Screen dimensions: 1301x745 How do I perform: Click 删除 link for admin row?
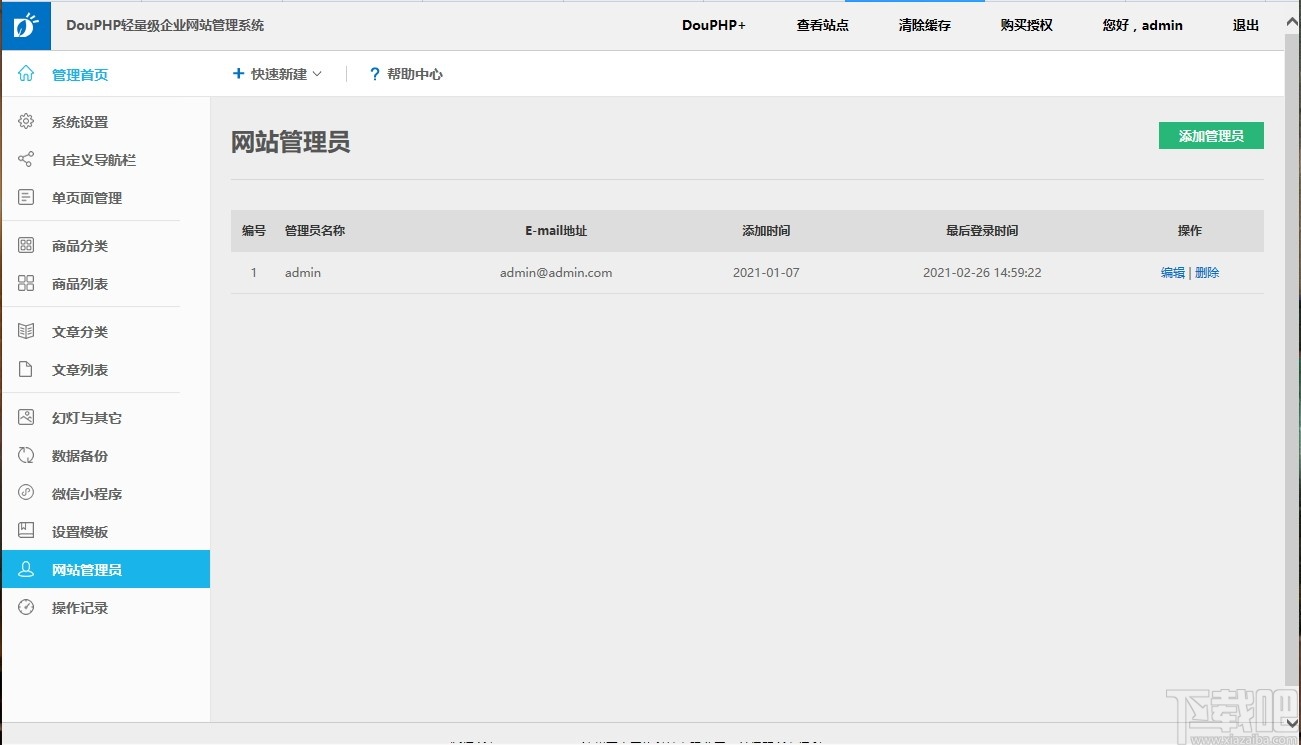coord(1207,272)
